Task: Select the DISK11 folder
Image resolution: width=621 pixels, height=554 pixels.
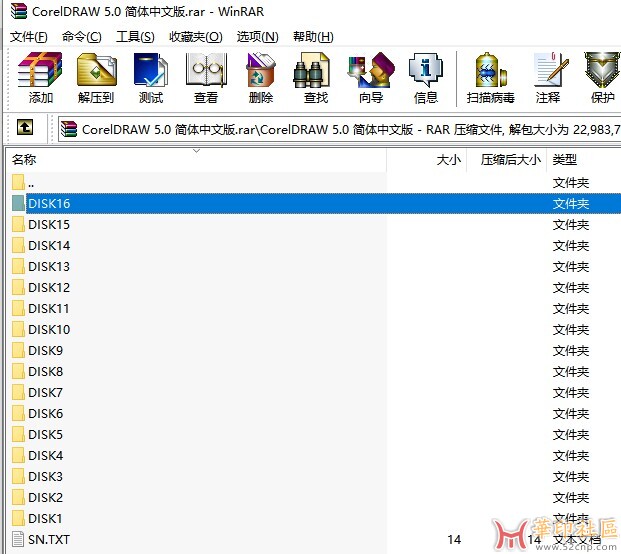Action: (49, 308)
